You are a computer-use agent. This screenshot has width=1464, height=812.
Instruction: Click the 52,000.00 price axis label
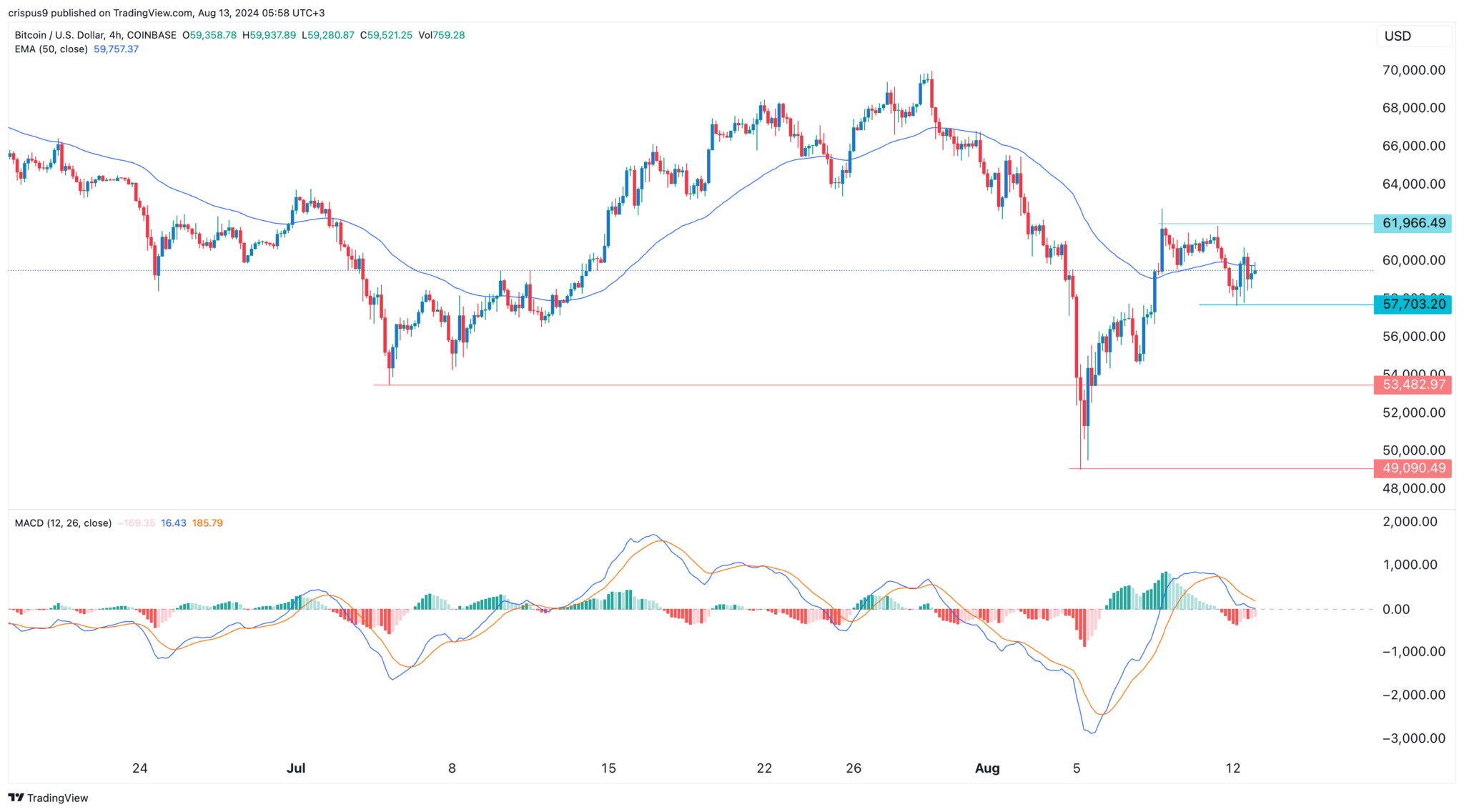pos(1414,412)
